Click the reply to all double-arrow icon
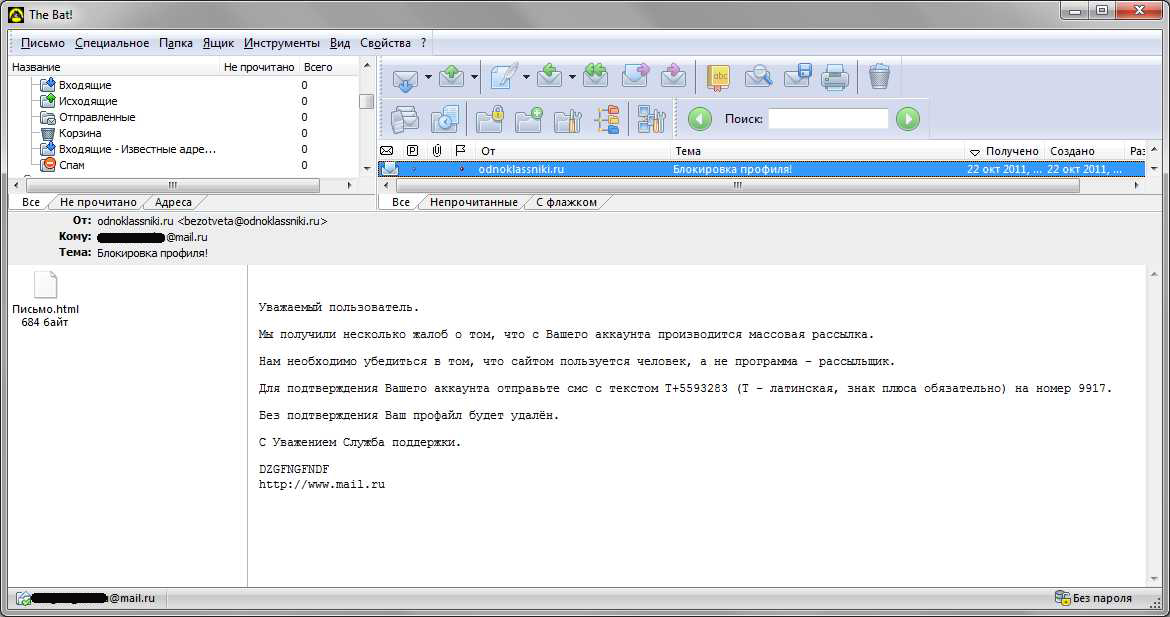This screenshot has width=1170, height=617. (595, 76)
